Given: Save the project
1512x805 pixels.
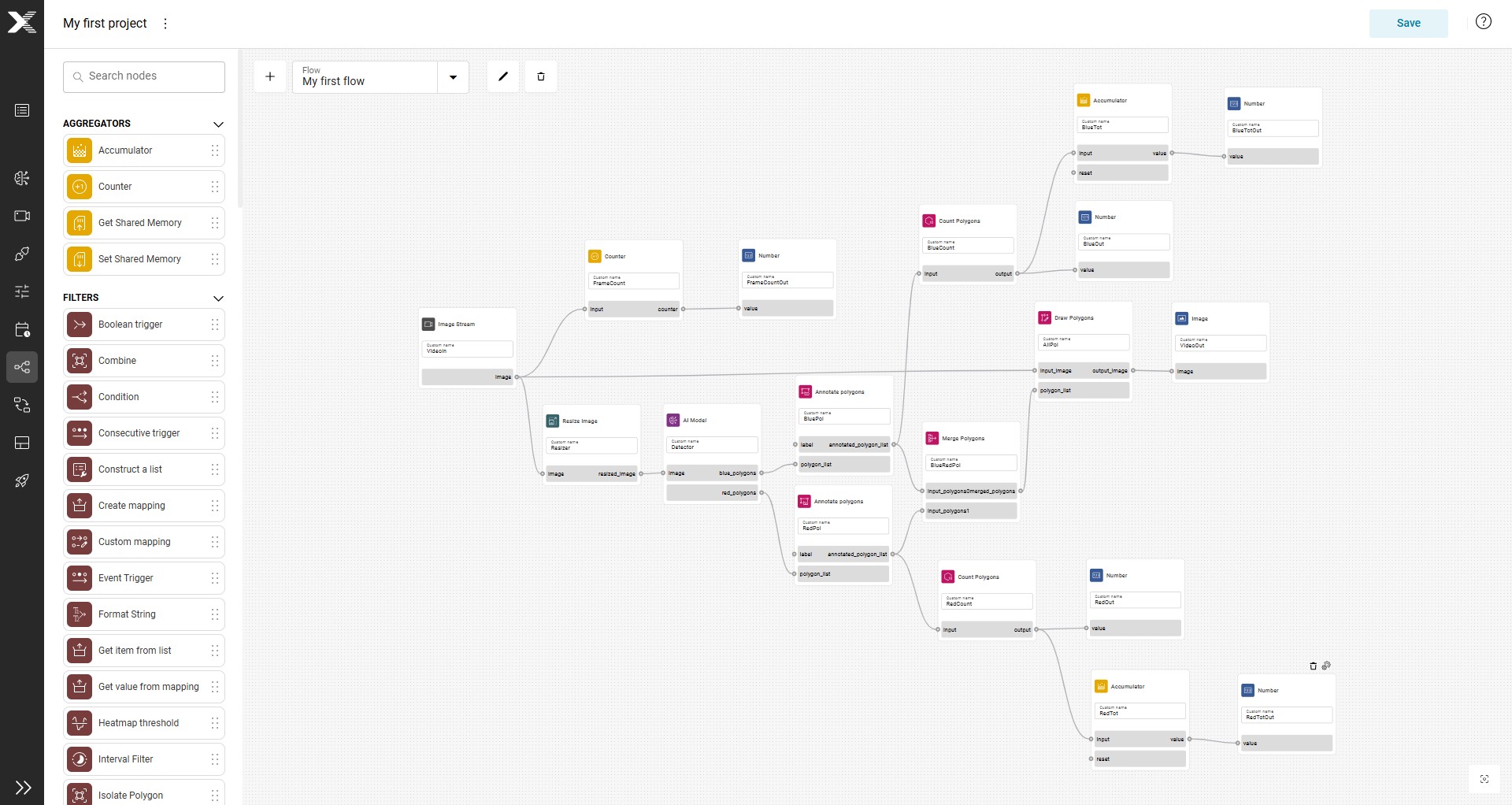Looking at the screenshot, I should point(1408,24).
